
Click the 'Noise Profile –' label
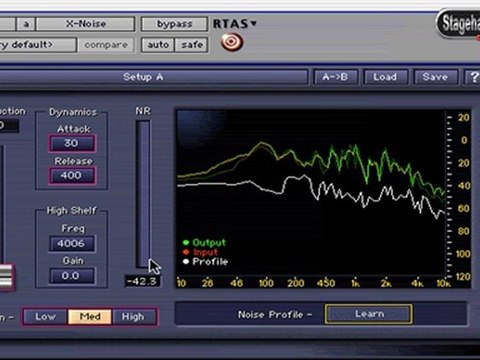tap(275, 315)
